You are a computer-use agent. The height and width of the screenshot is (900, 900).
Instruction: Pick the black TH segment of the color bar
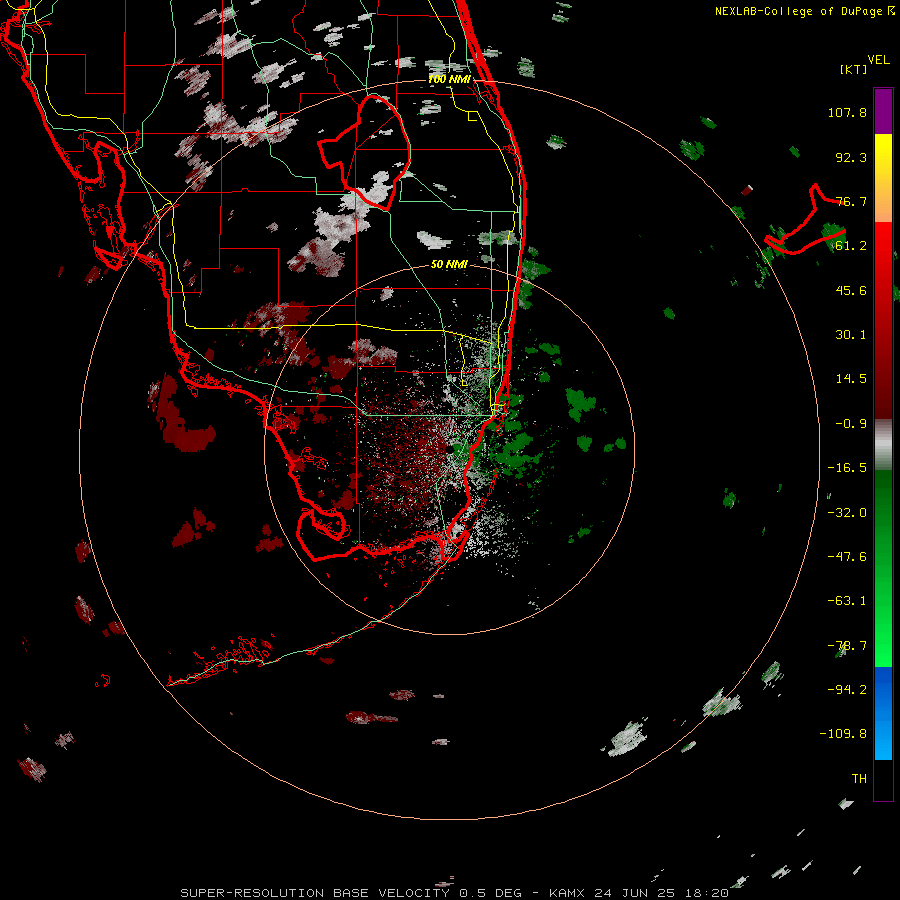[883, 780]
